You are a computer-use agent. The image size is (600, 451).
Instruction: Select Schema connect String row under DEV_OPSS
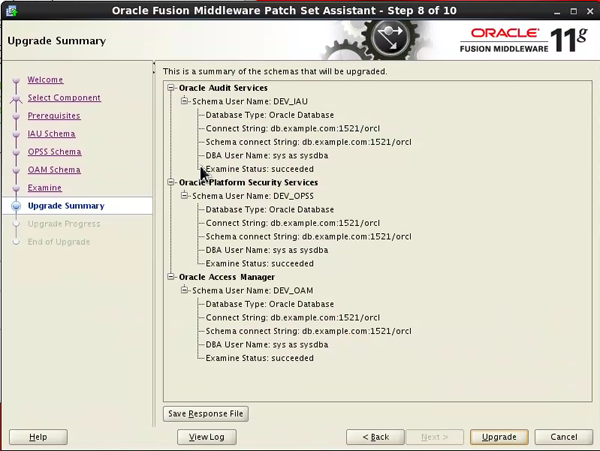(x=308, y=236)
